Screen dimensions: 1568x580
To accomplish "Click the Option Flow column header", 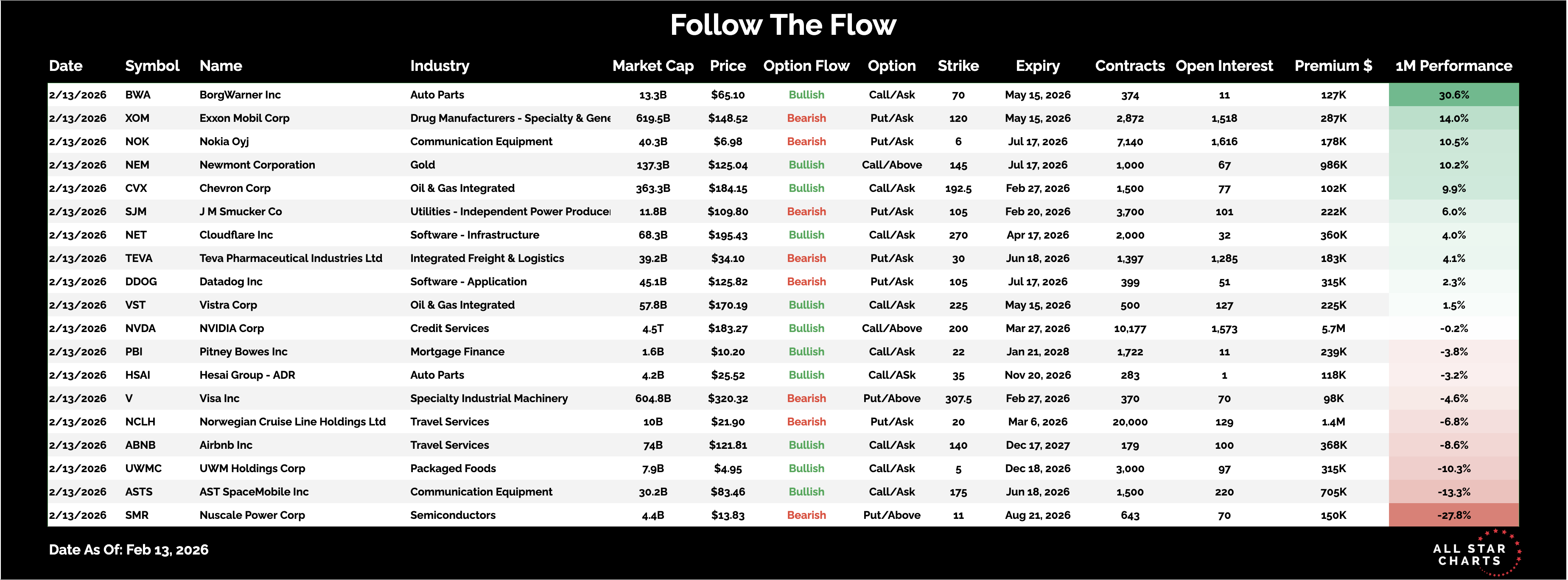I will coord(806,66).
